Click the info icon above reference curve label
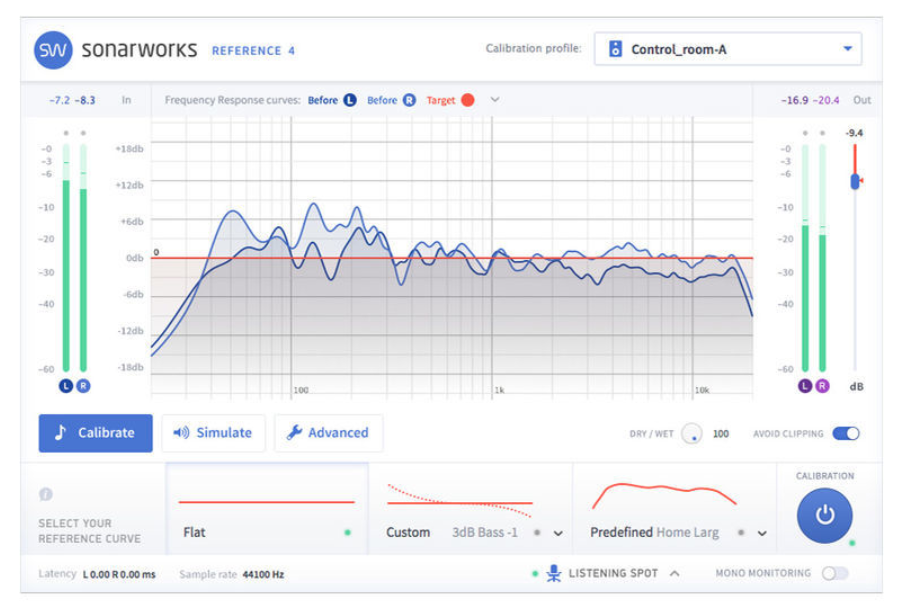Viewport: 909px width, 613px height. point(46,494)
